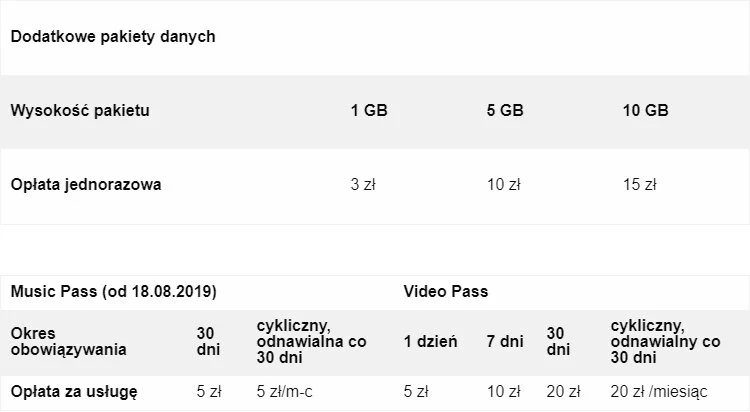Click the '7 dni' Video Pass period
The width and height of the screenshot is (750, 412).
click(x=505, y=342)
